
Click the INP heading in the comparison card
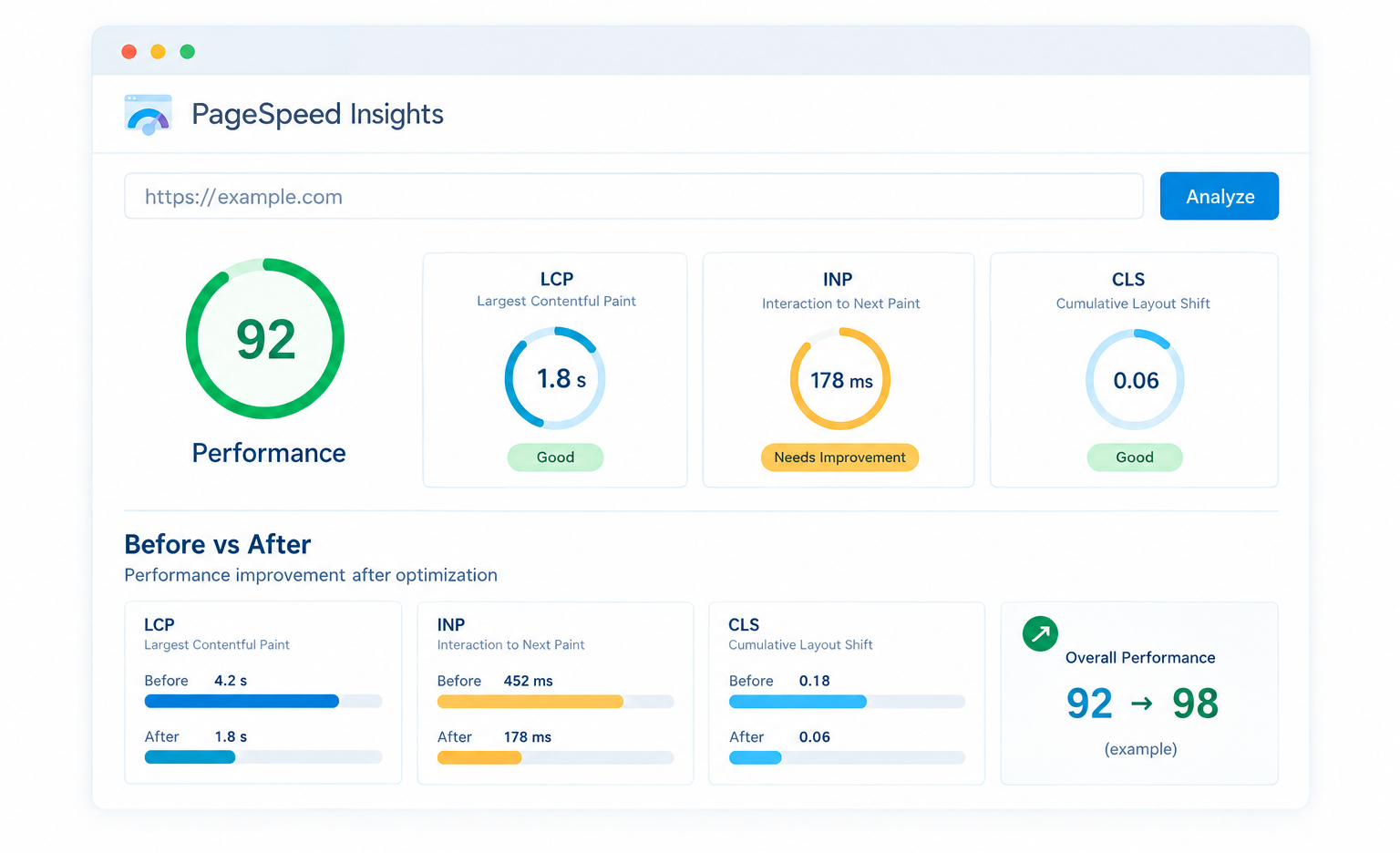(451, 625)
